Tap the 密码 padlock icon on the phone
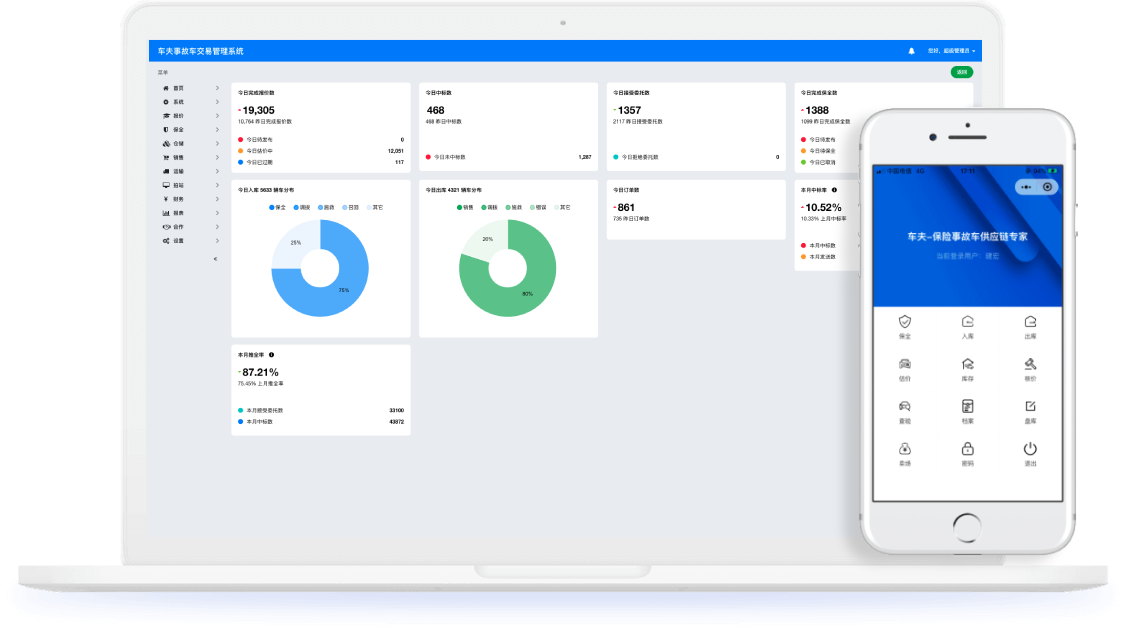Screen dimensions: 1126x630 (x=967, y=449)
